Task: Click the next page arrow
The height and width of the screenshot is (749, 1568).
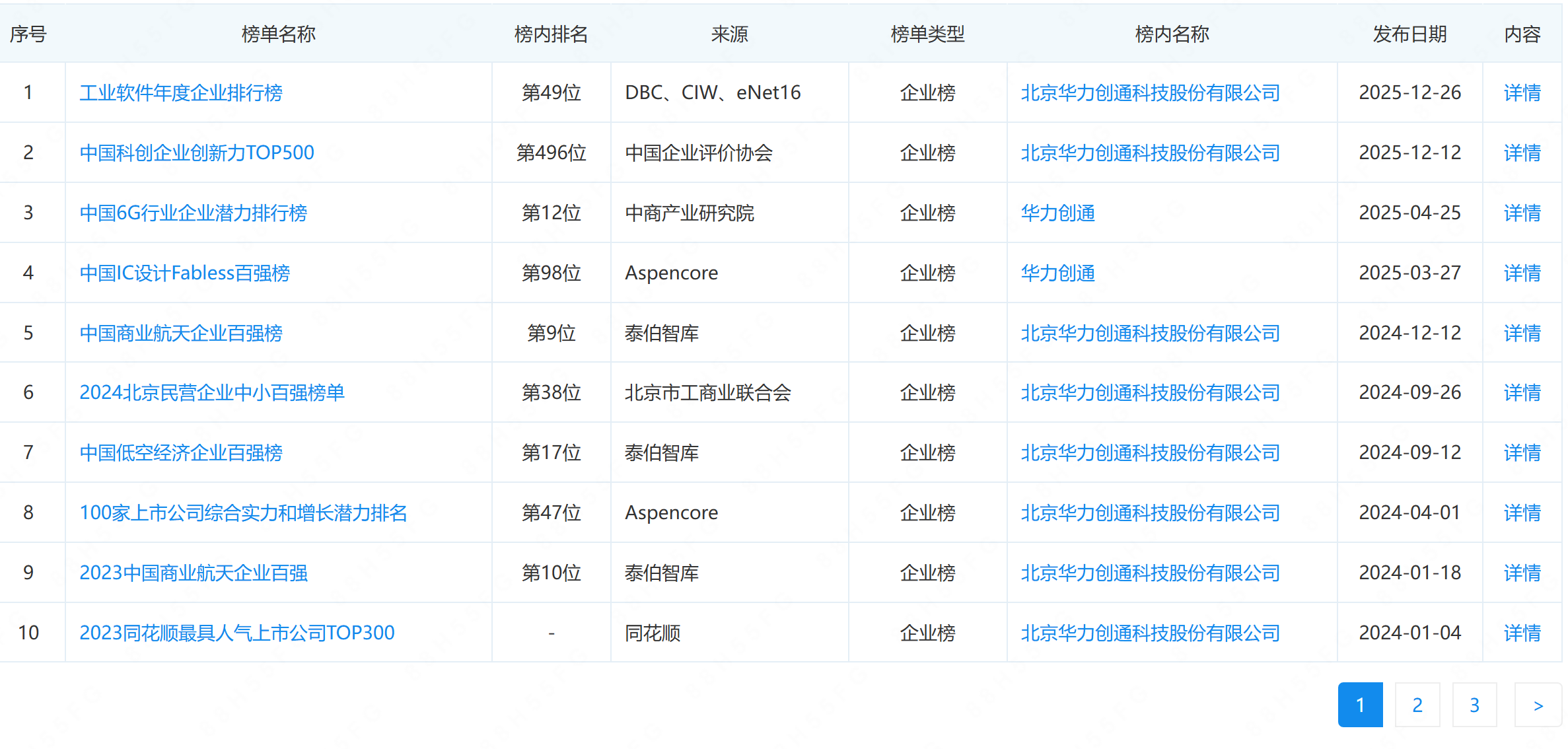Action: click(1538, 705)
